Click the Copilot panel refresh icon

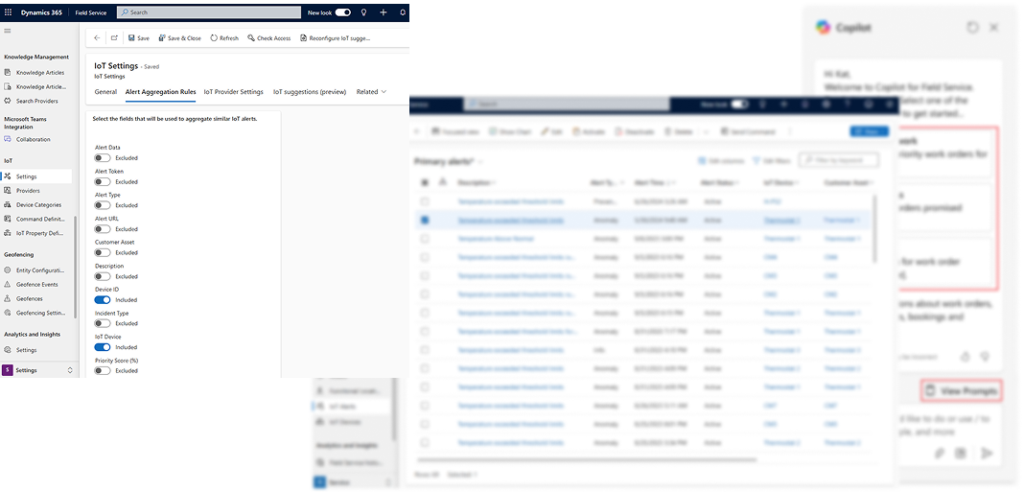click(x=972, y=27)
